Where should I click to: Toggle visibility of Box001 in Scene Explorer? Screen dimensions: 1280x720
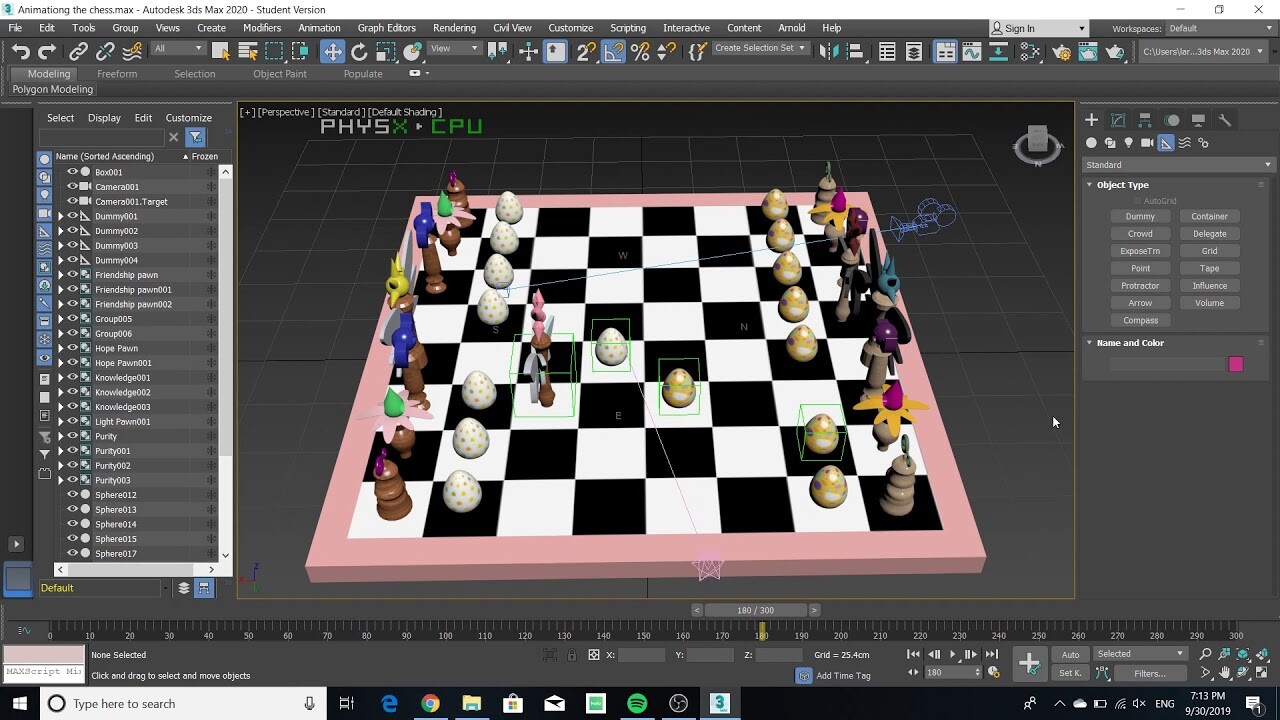click(x=71, y=171)
